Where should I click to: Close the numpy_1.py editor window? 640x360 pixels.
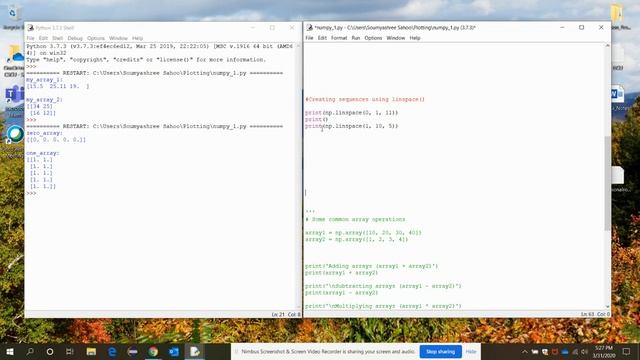(x=601, y=27)
